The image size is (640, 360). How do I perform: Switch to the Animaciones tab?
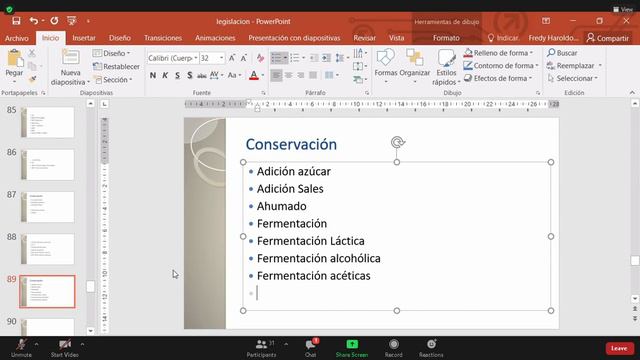215,38
